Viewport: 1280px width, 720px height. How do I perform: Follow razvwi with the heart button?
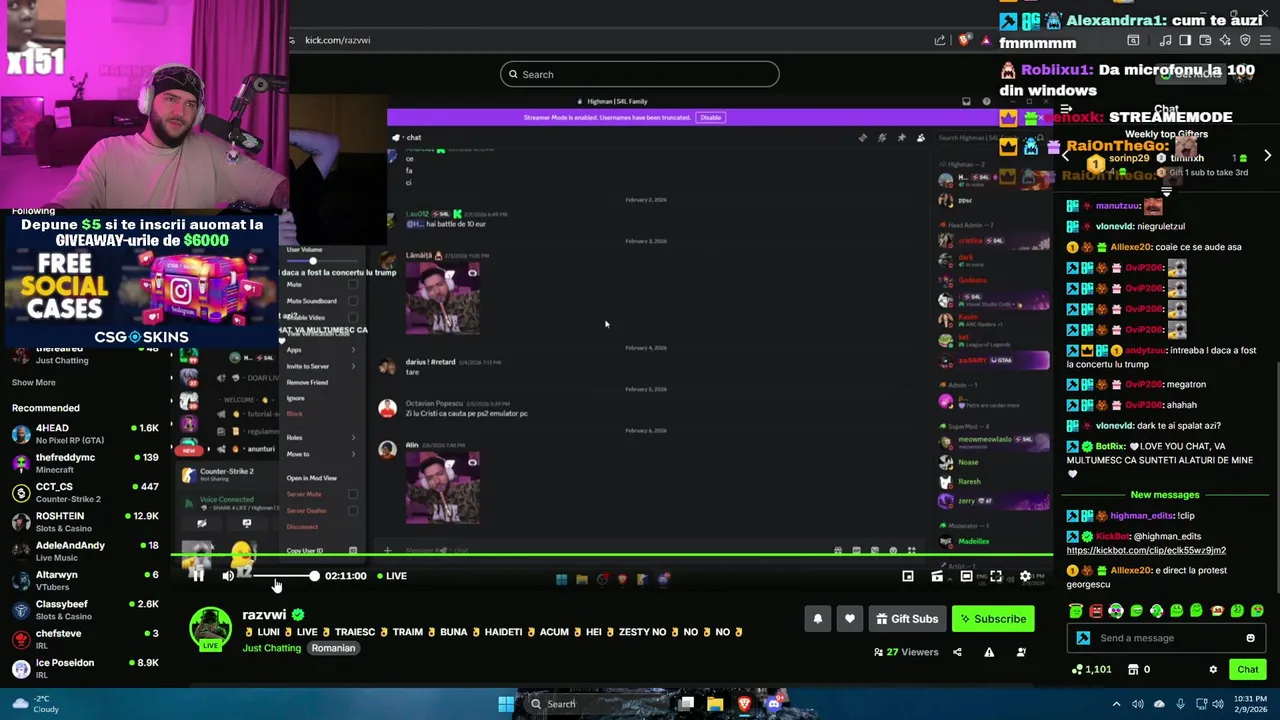850,619
